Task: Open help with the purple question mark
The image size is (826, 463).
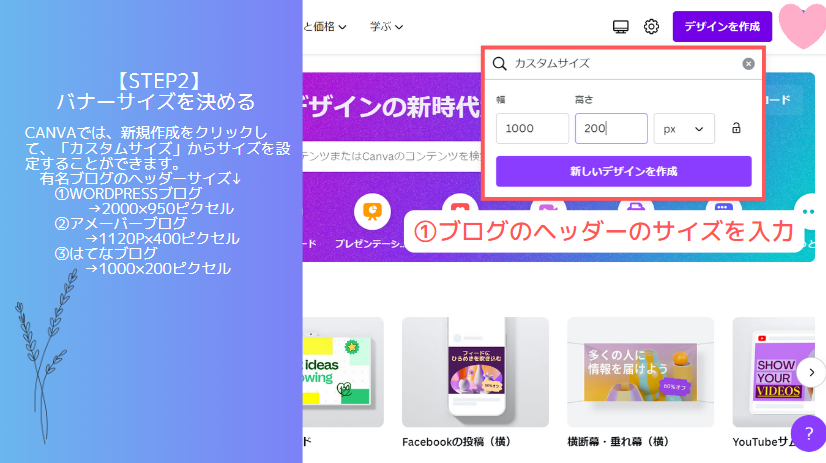Action: click(809, 434)
